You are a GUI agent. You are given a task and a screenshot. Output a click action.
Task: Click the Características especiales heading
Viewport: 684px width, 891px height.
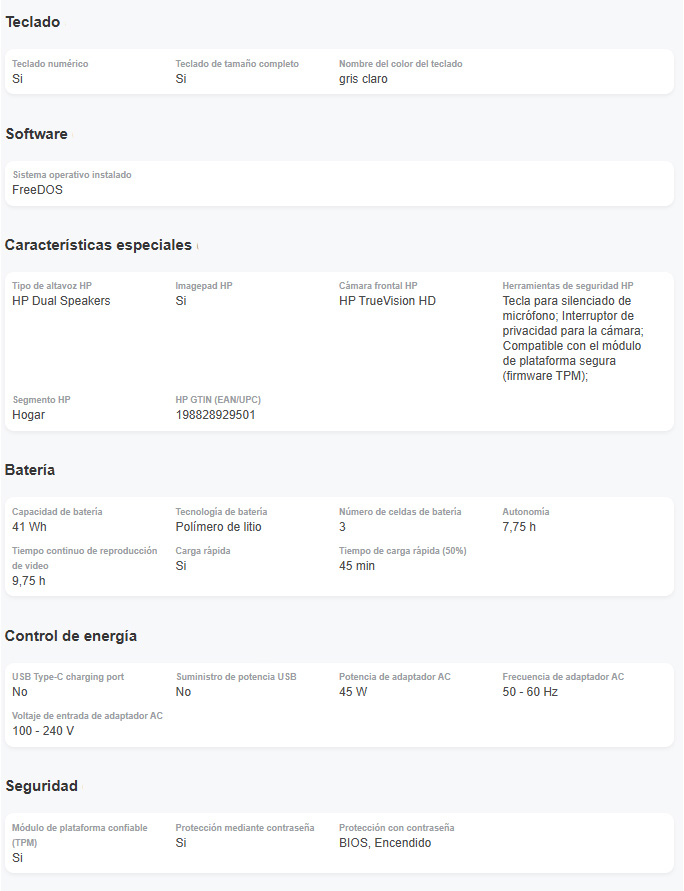tap(98, 245)
